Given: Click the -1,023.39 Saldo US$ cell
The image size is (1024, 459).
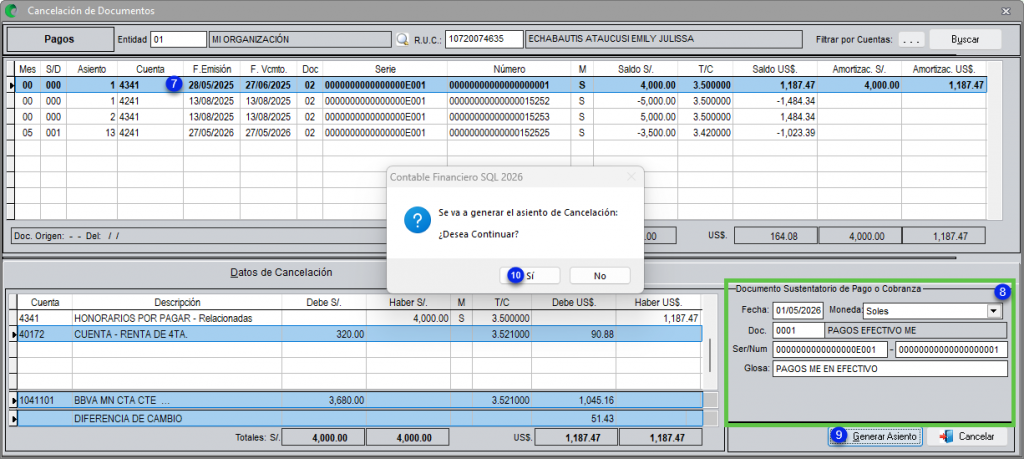Looking at the screenshot, I should point(775,133).
